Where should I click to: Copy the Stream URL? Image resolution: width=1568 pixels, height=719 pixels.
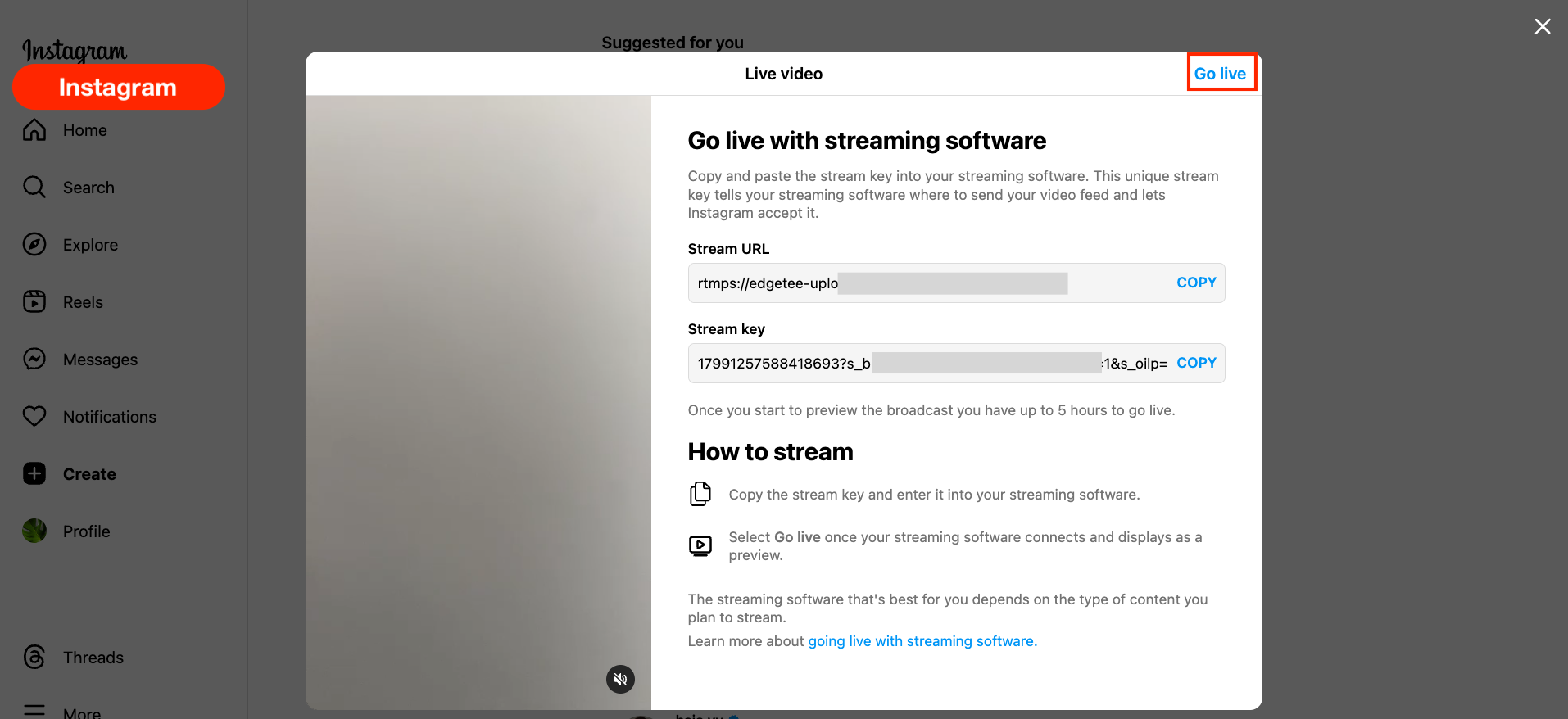coord(1196,283)
